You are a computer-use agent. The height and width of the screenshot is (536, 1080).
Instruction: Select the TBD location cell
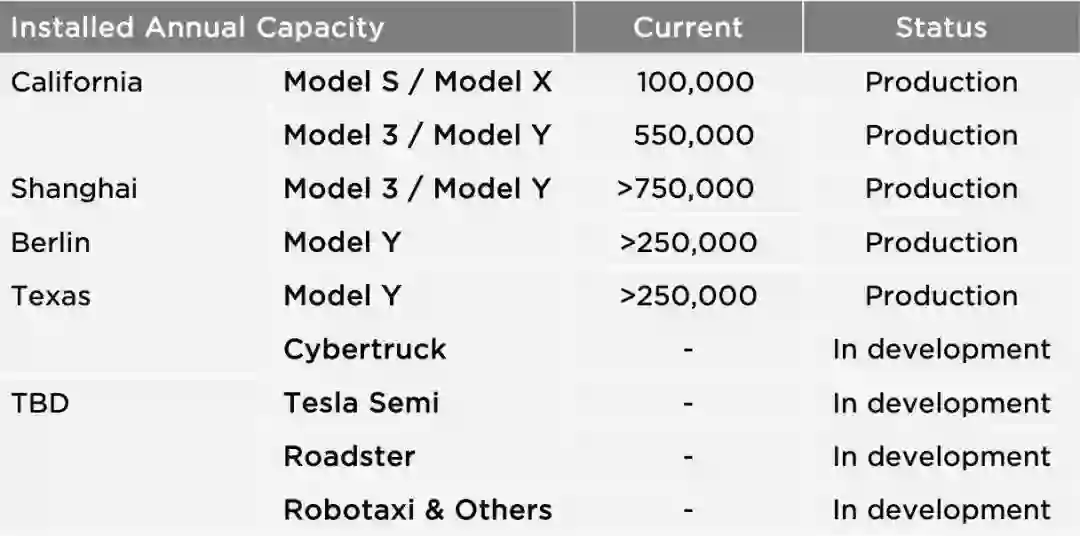coord(40,403)
